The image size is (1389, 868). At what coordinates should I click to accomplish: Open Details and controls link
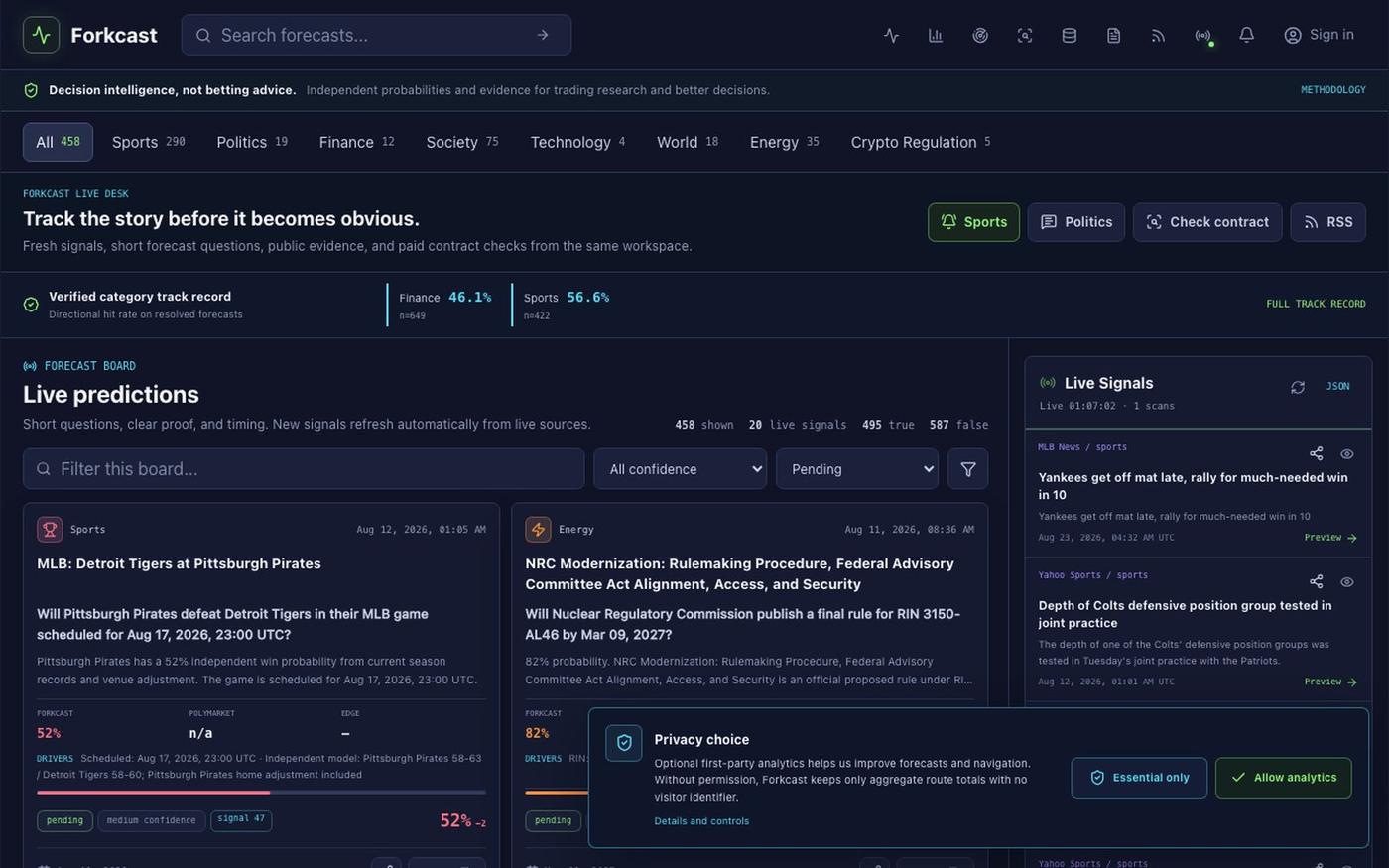click(701, 821)
